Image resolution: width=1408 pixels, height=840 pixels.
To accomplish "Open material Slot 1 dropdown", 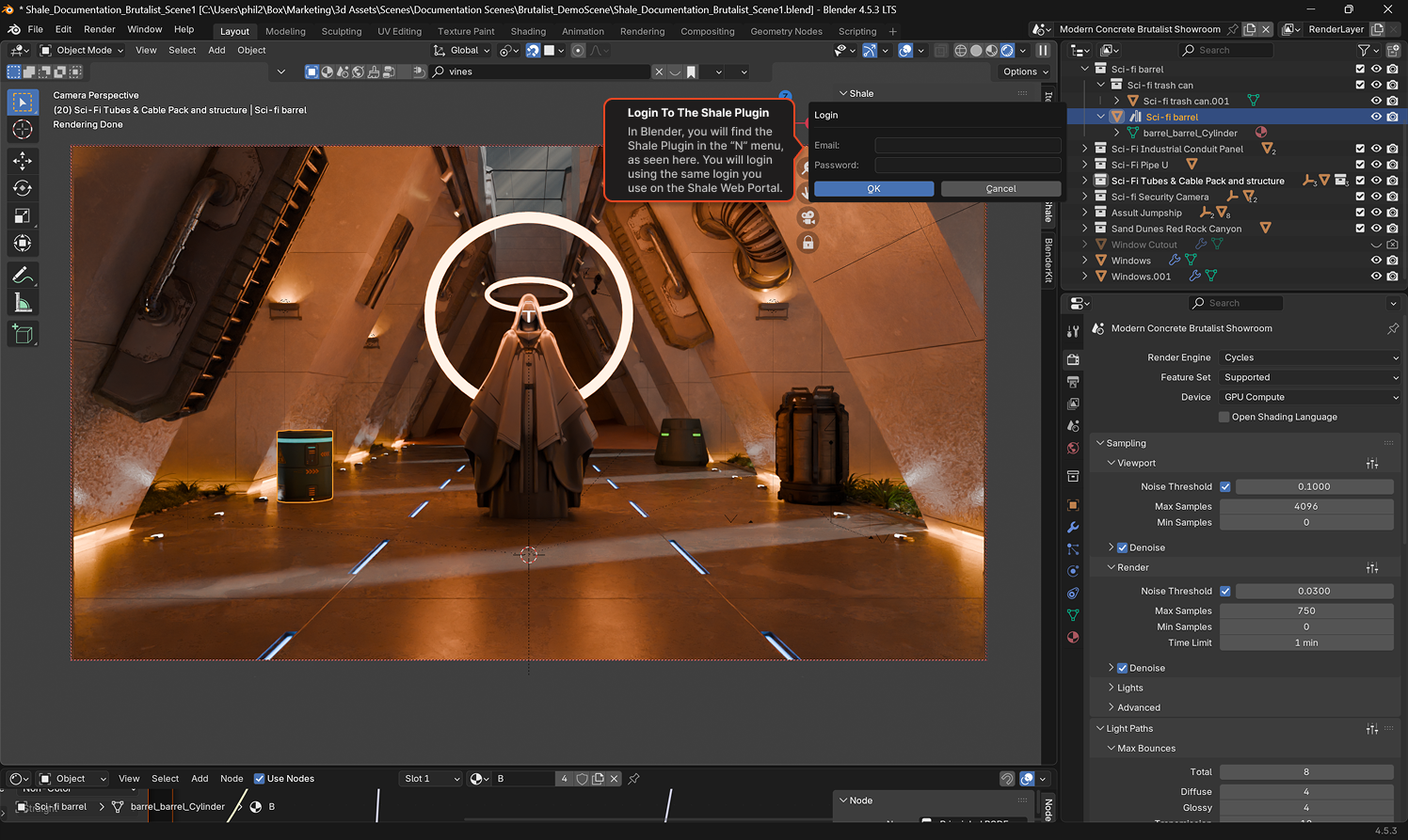I will (431, 779).
